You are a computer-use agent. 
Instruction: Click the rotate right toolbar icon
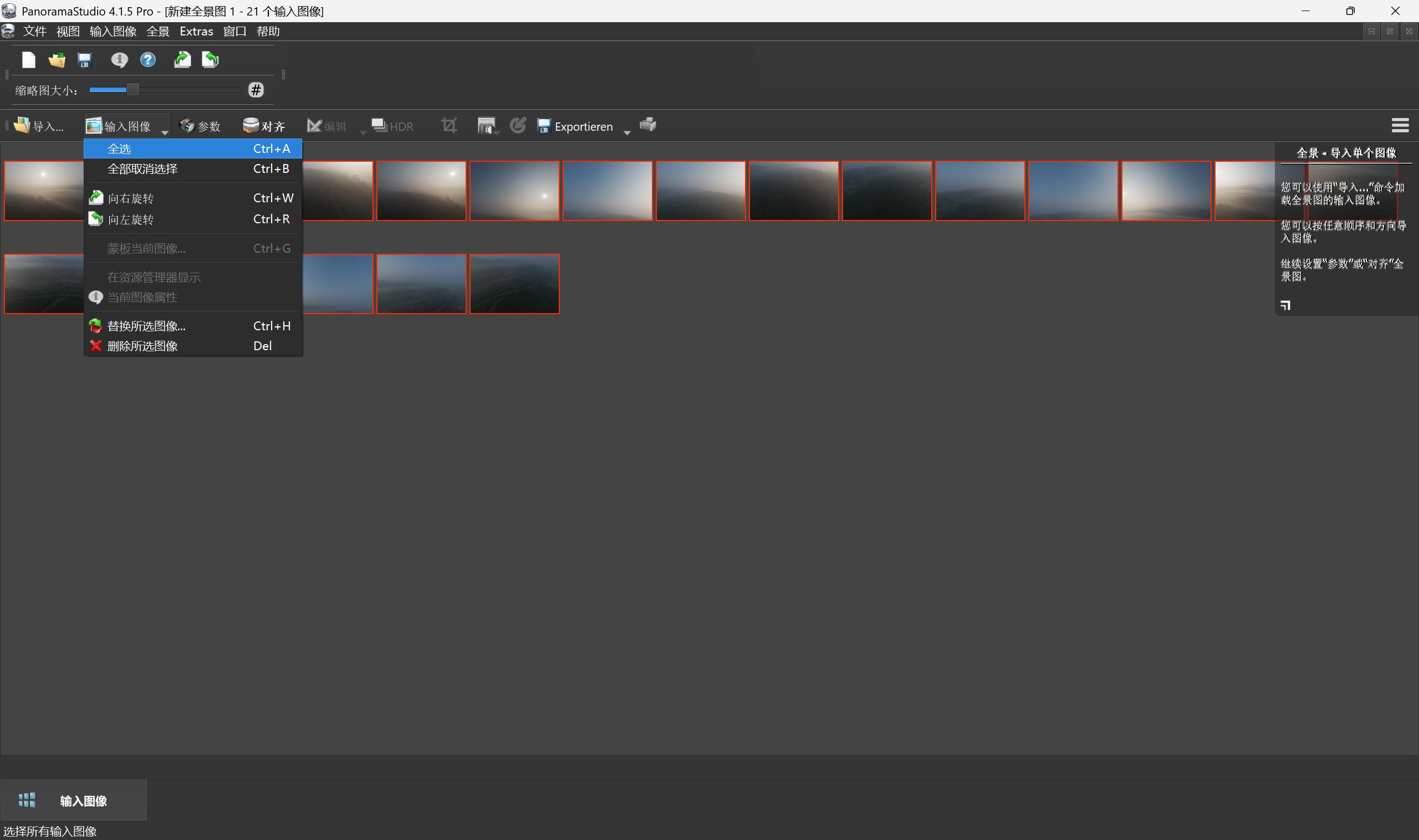coord(182,60)
